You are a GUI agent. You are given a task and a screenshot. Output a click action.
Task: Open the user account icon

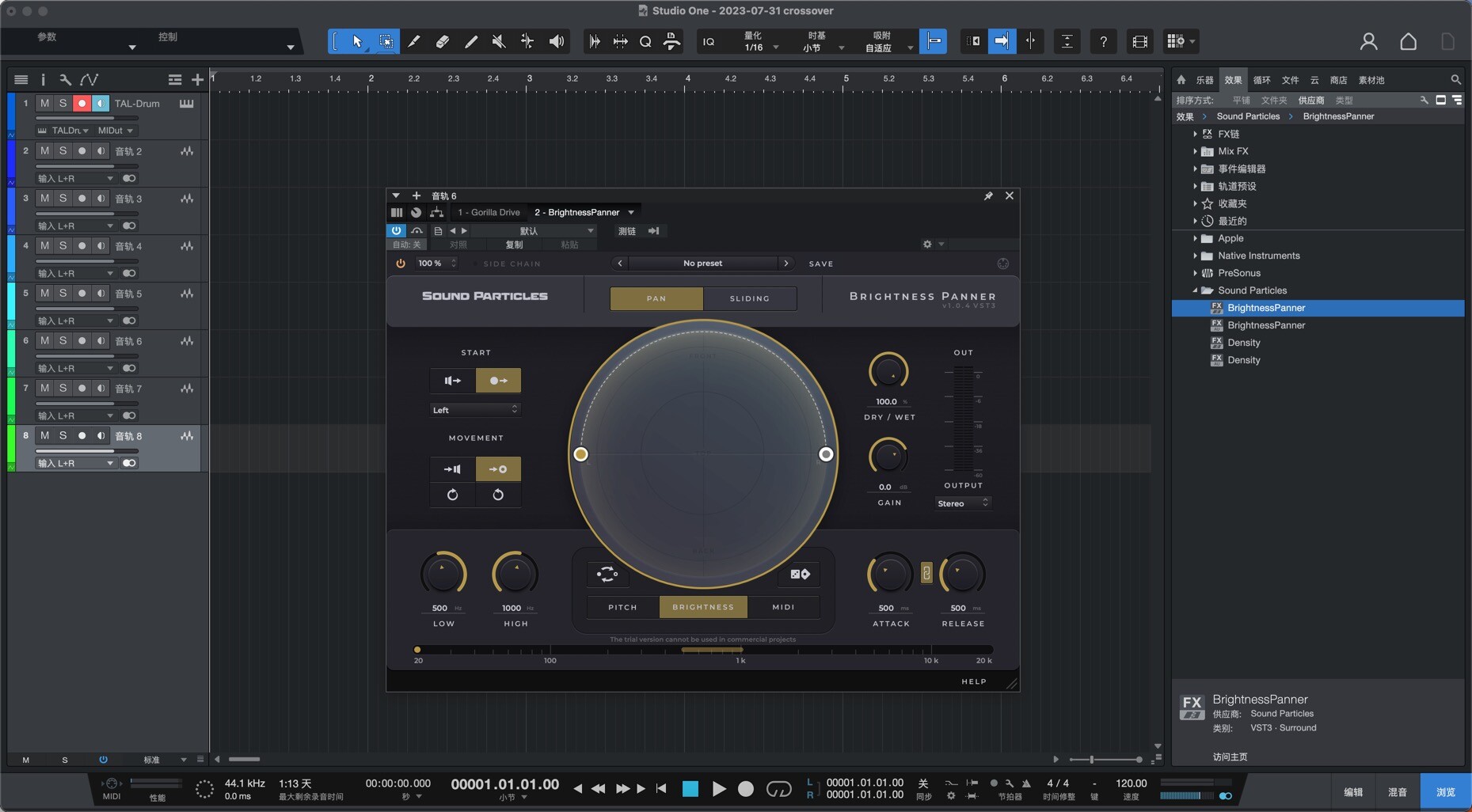coord(1368,41)
